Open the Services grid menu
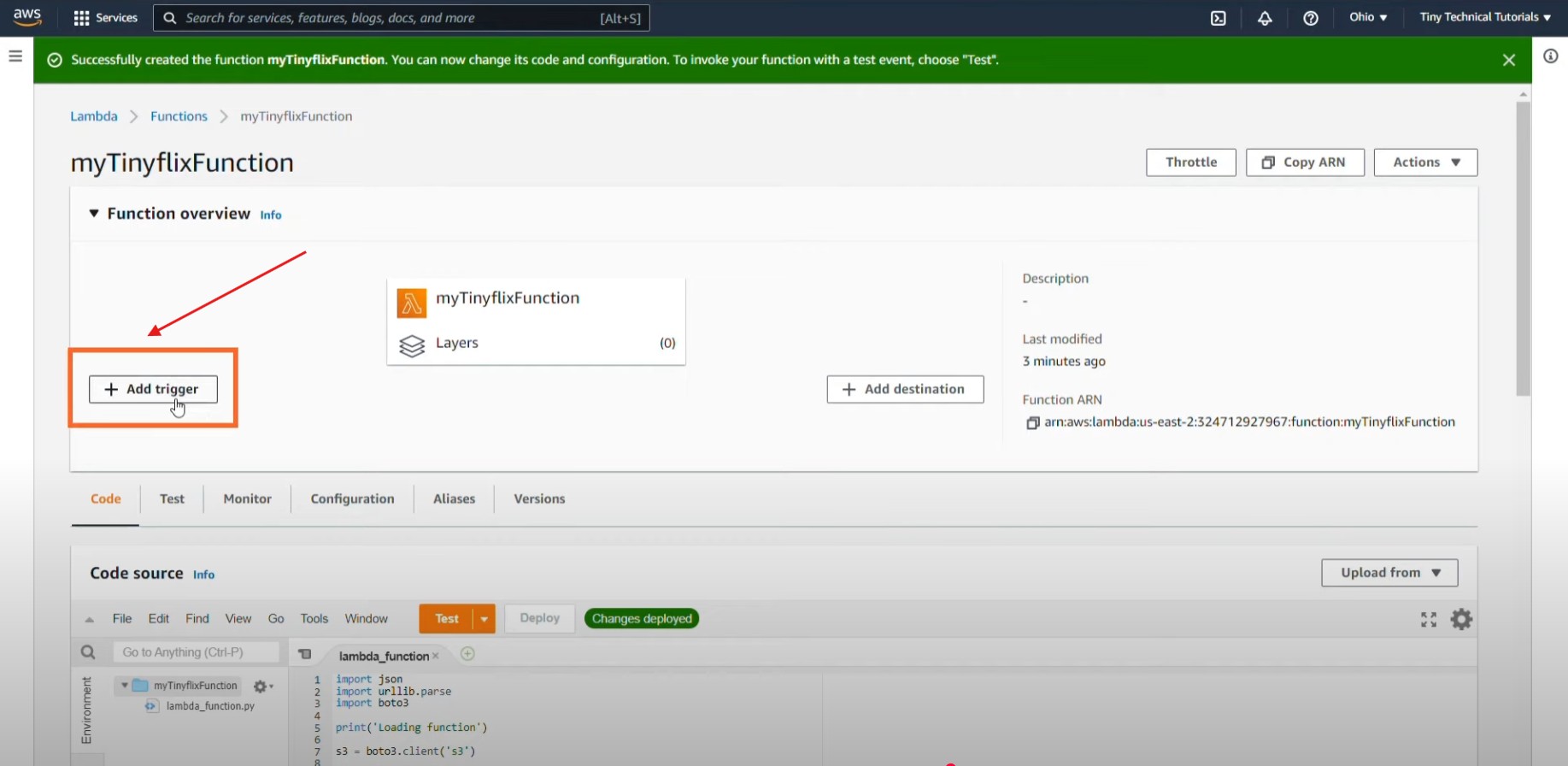Viewport: 1568px width, 766px height. pyautogui.click(x=82, y=18)
